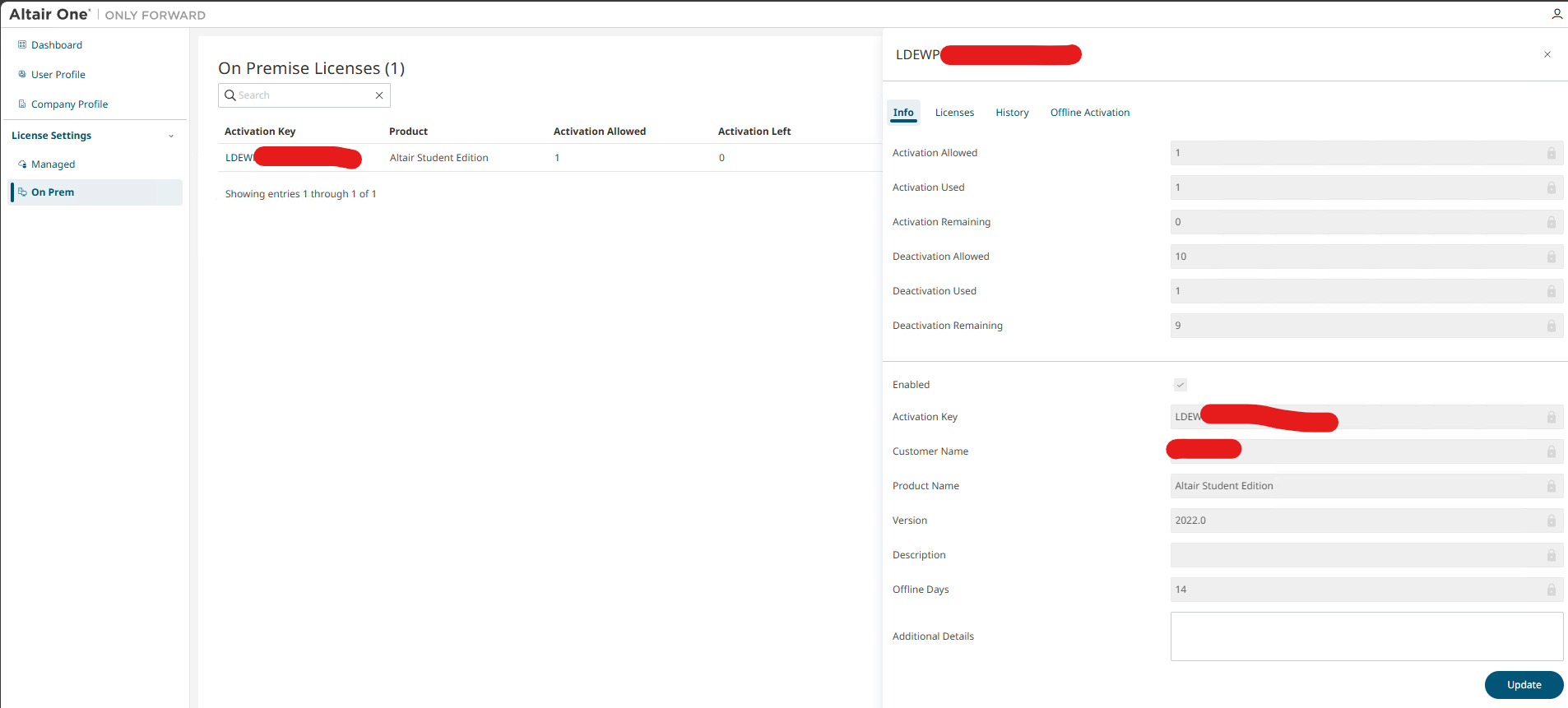Screen dimensions: 1568x708
Task: Open Company Profile in the sidebar
Action: (x=69, y=104)
